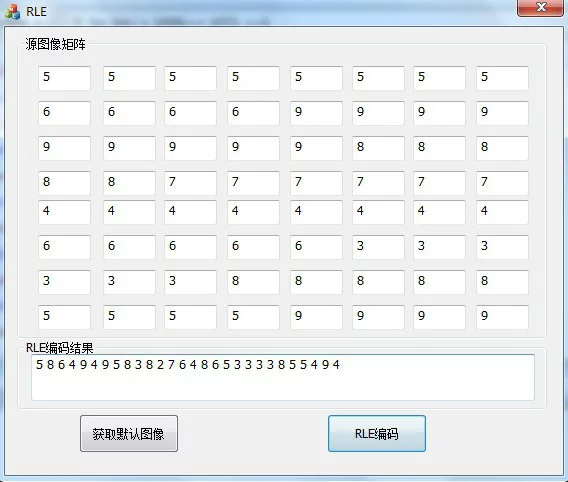
Task: Click last 7 in fourth matrix row
Action: click(x=502, y=183)
